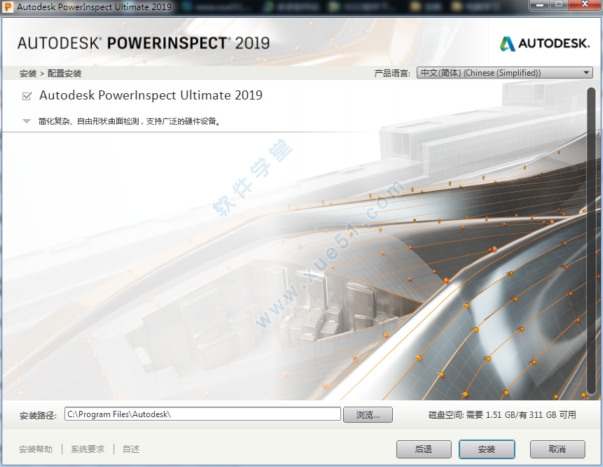Open the 系统要求 system requirements link
This screenshot has height=467, width=603.
click(88, 449)
